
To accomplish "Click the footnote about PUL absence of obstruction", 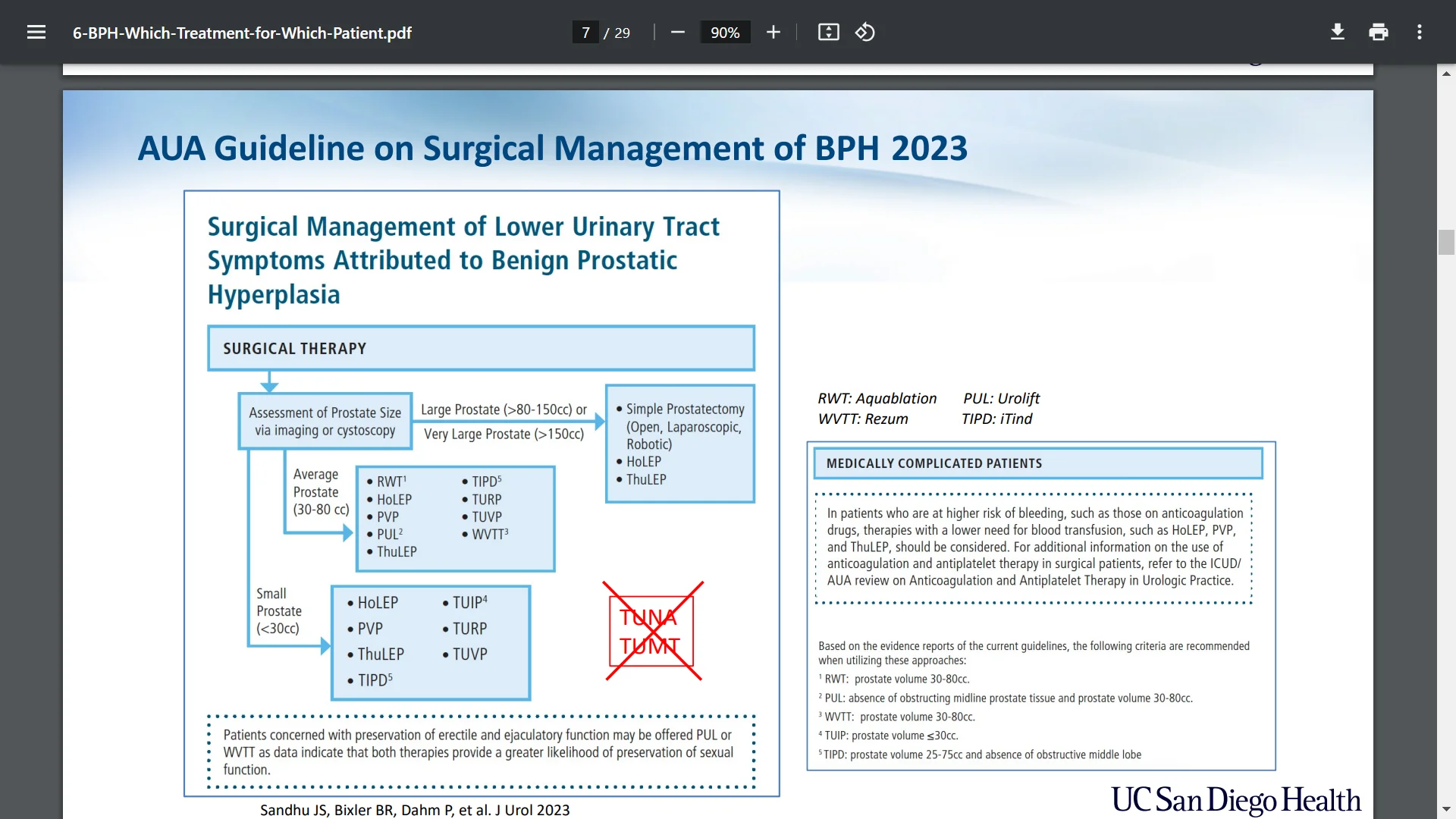I will (1006, 698).
